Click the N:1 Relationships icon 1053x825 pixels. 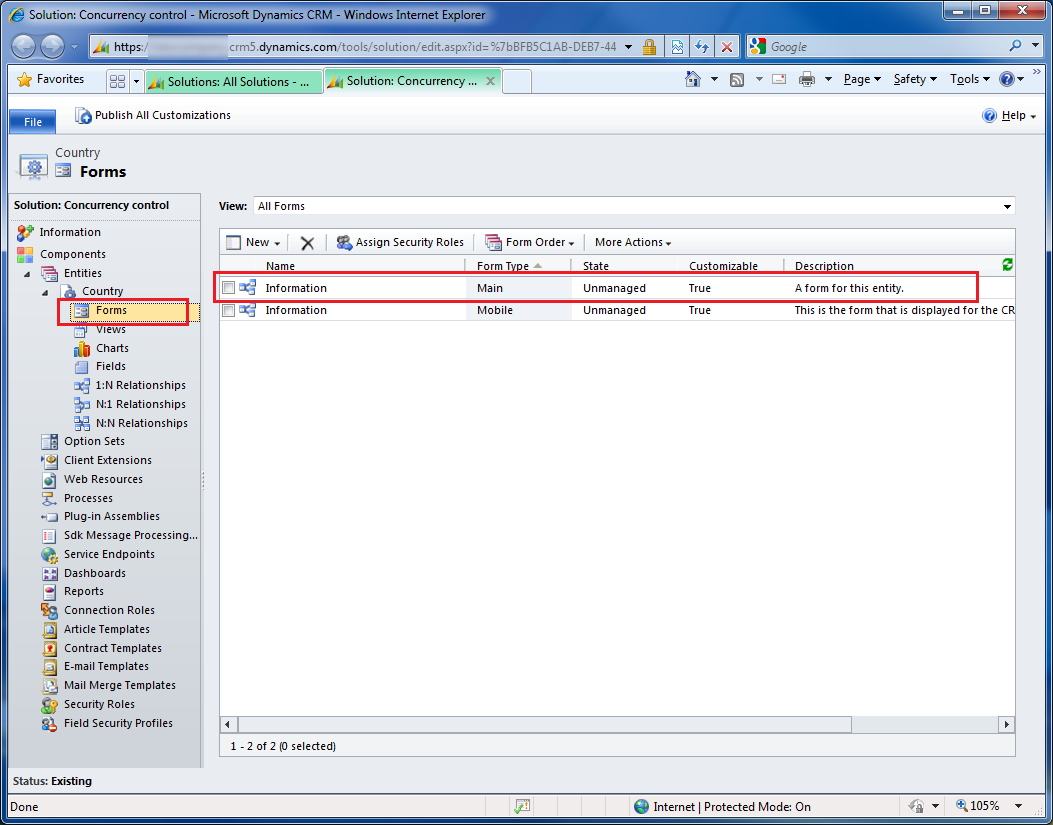pos(82,404)
